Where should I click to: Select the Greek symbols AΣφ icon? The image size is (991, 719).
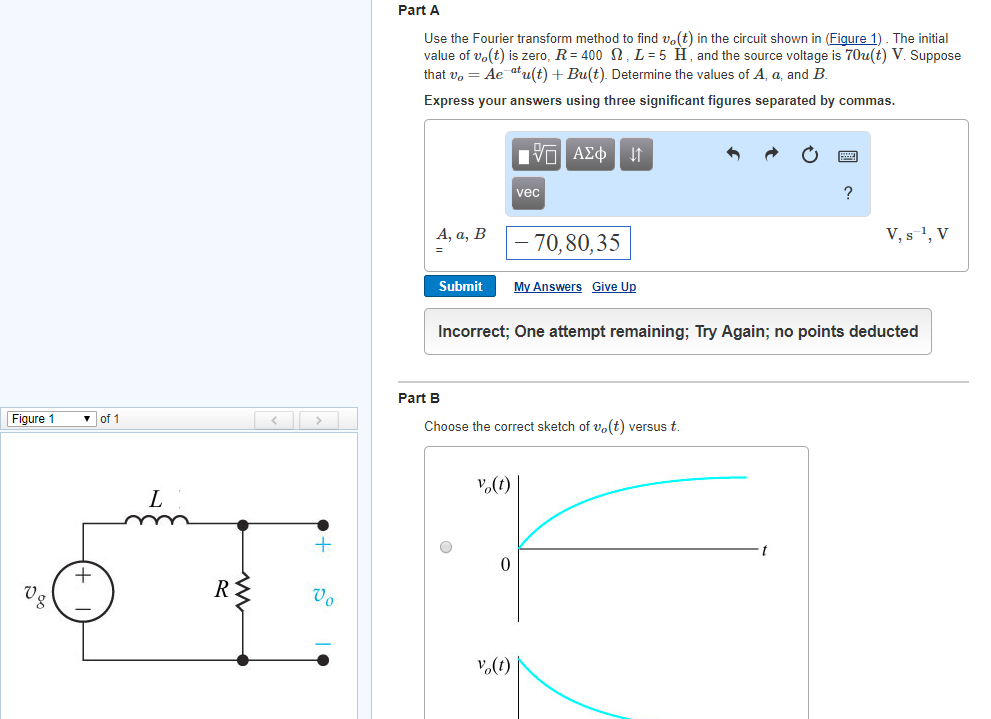coord(589,155)
